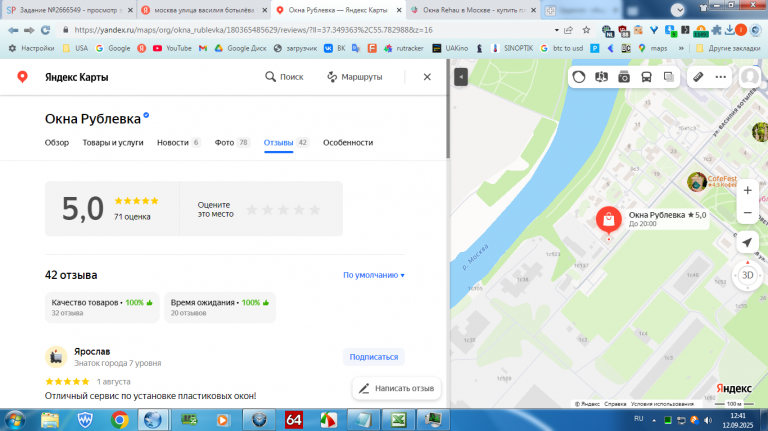Open the downloads arrow icon in toolbar
Screen dimensions: 768x431
[729, 30]
